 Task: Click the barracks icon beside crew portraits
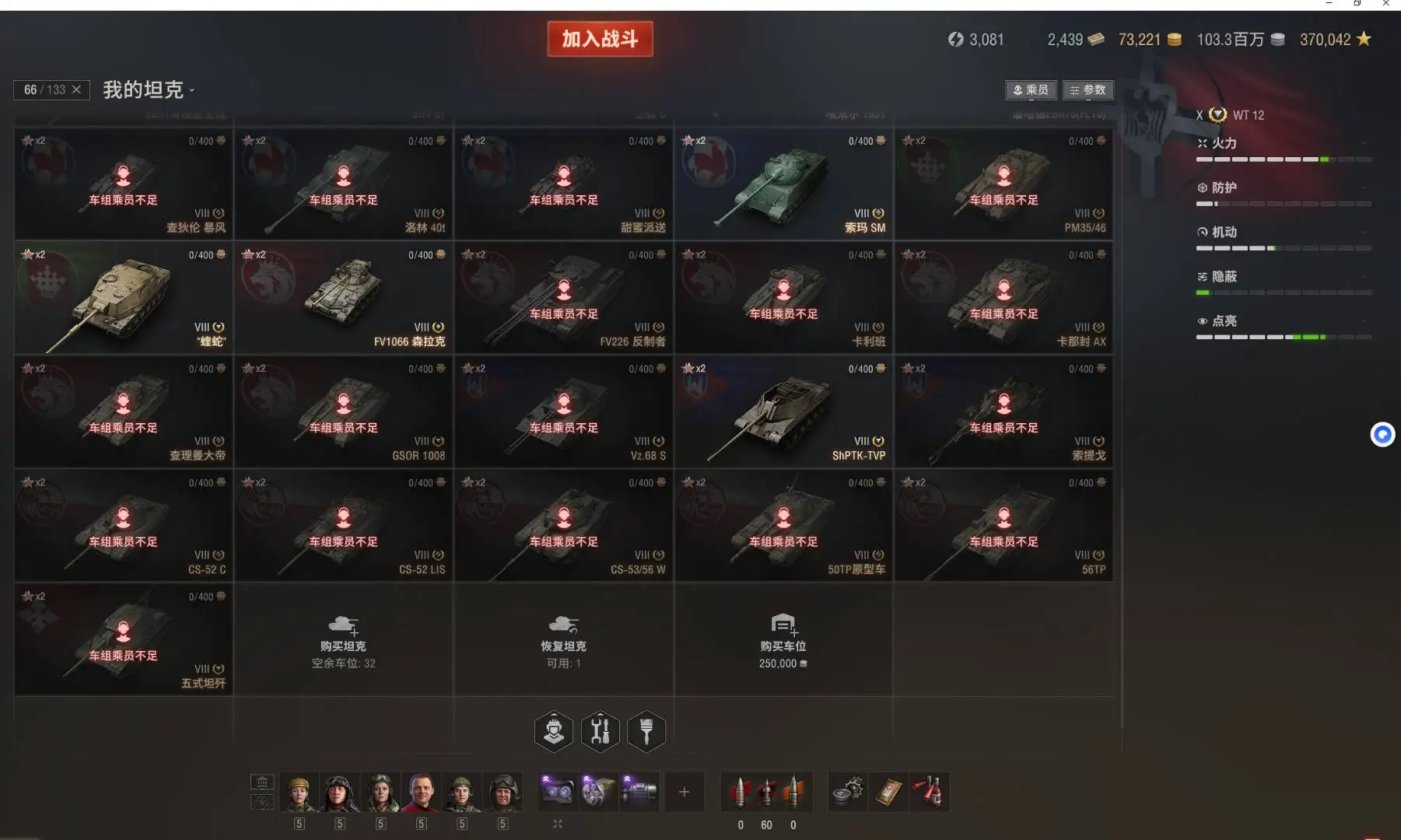tap(262, 782)
